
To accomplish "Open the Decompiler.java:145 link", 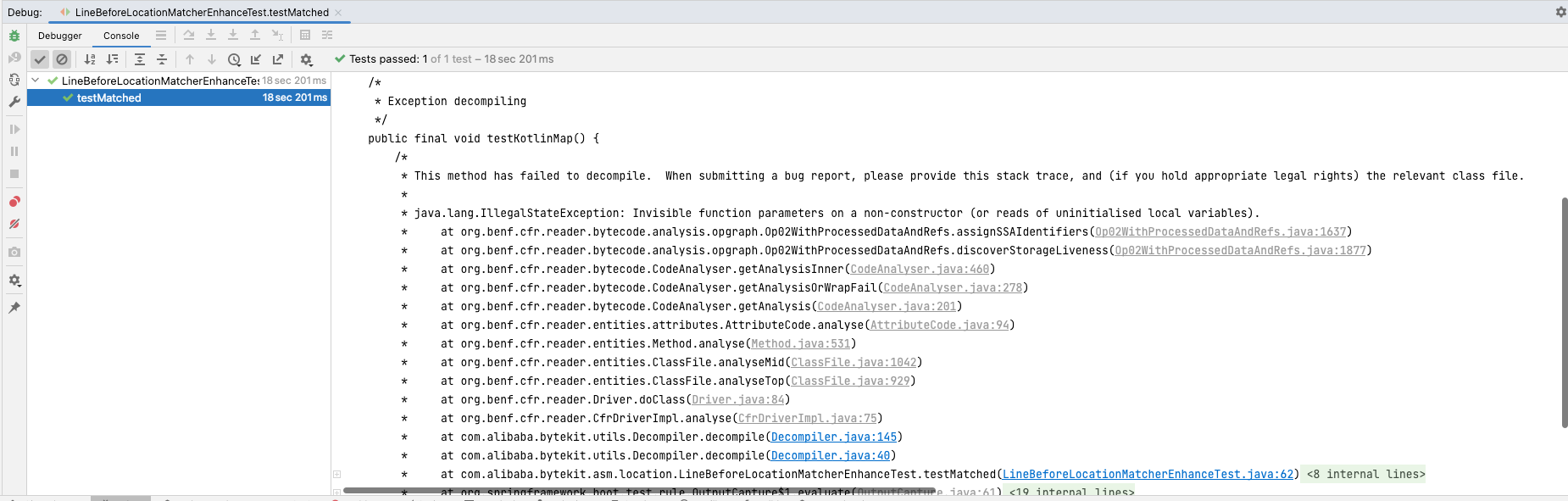I will point(834,437).
